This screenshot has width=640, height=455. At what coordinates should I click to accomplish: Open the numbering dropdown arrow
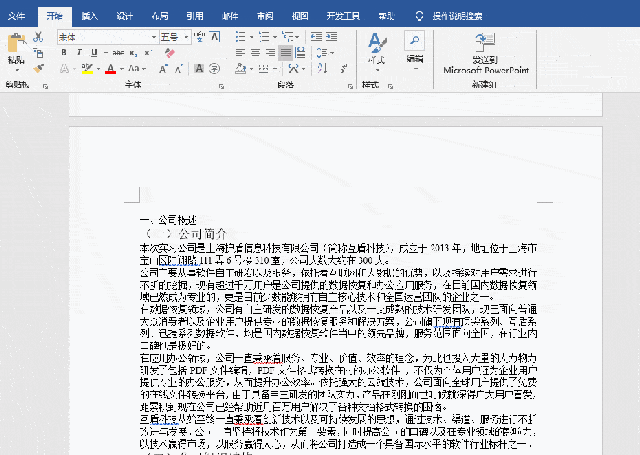pos(275,37)
